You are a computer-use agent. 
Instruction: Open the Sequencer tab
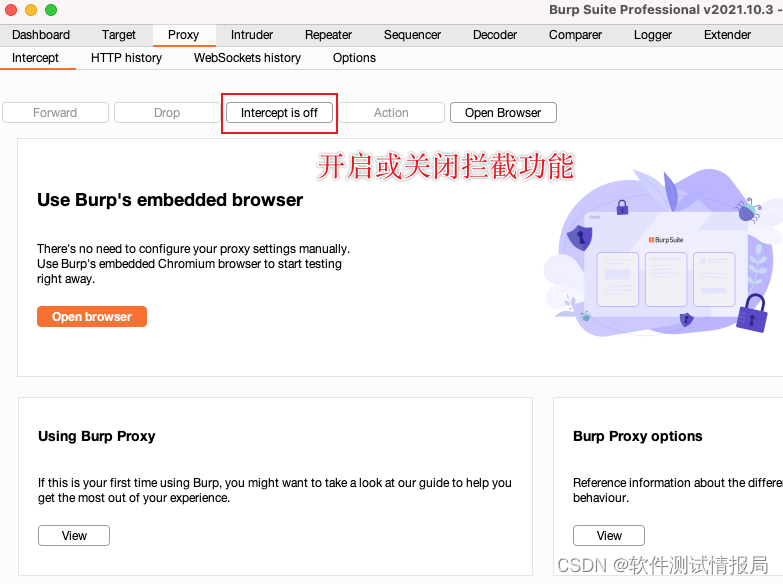pyautogui.click(x=412, y=35)
